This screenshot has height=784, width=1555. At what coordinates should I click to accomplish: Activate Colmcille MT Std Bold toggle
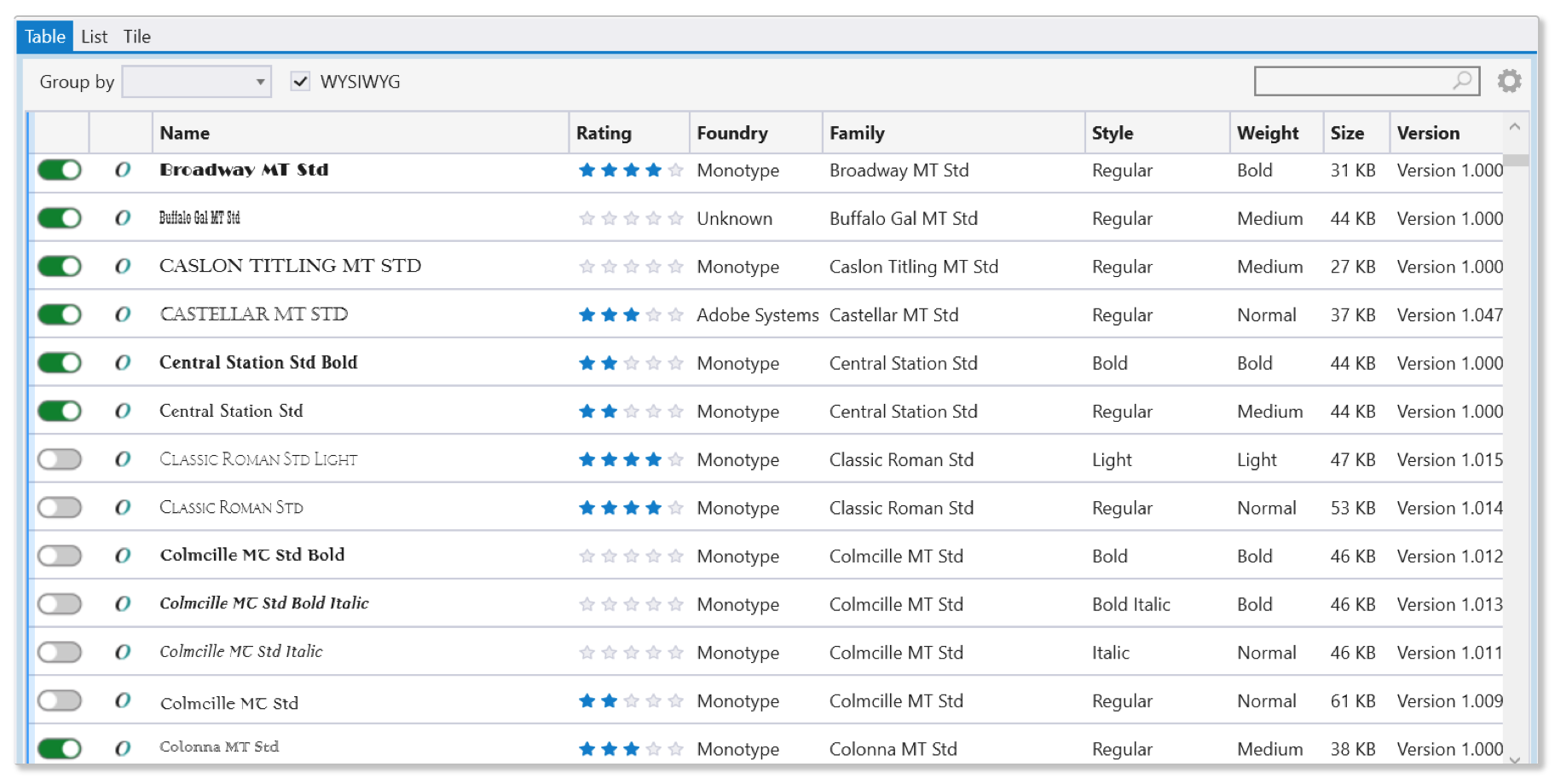pos(60,556)
